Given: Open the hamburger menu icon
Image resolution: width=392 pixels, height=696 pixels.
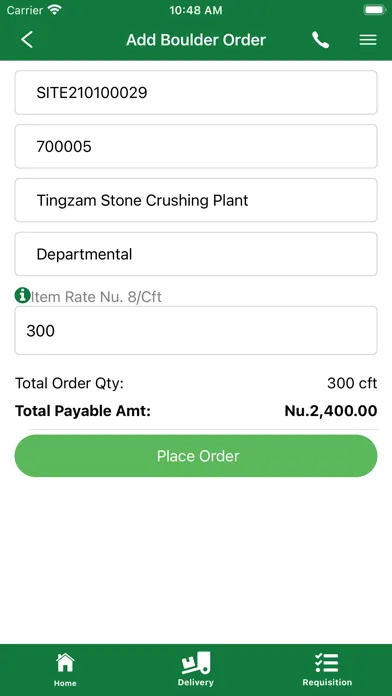Looking at the screenshot, I should point(368,40).
